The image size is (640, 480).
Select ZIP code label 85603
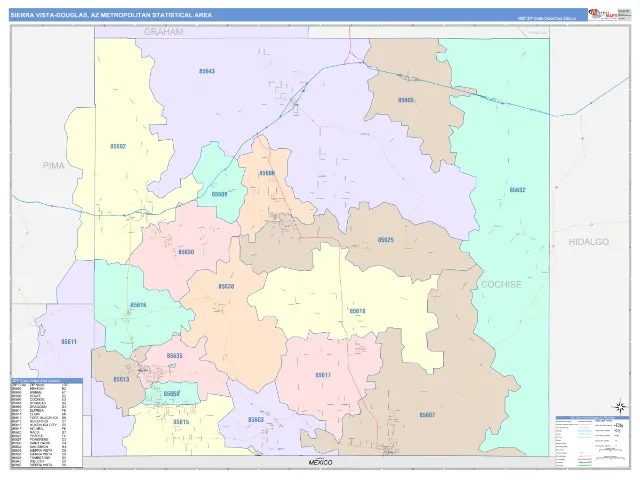(x=256, y=420)
